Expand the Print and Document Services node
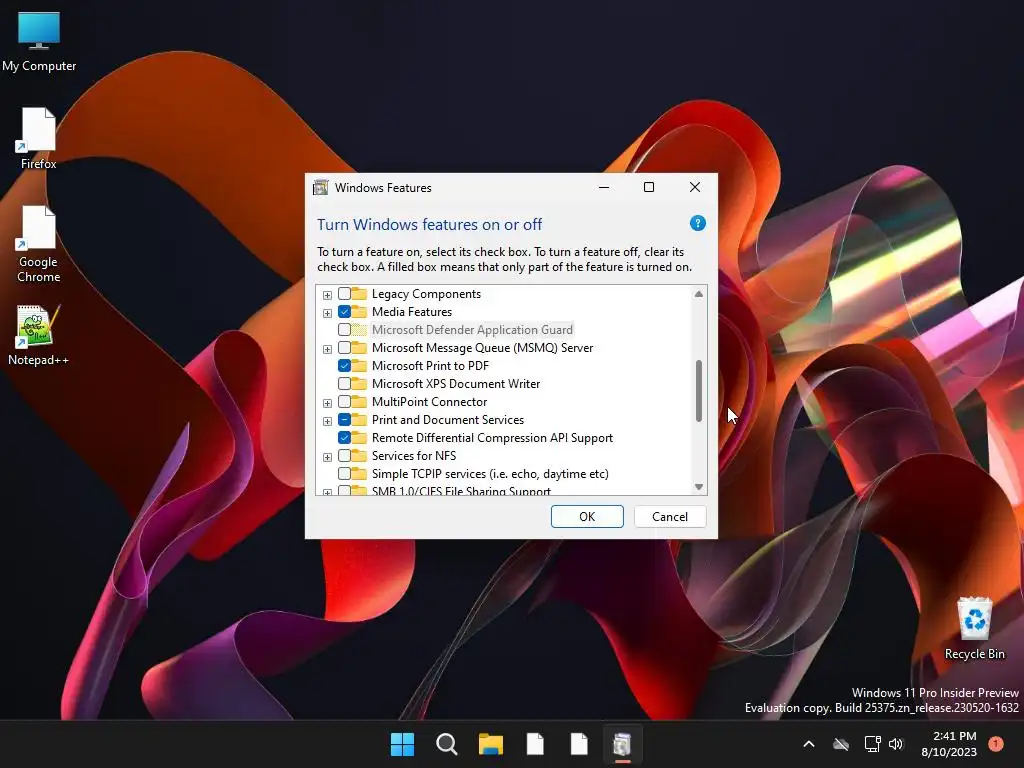 [x=327, y=421]
